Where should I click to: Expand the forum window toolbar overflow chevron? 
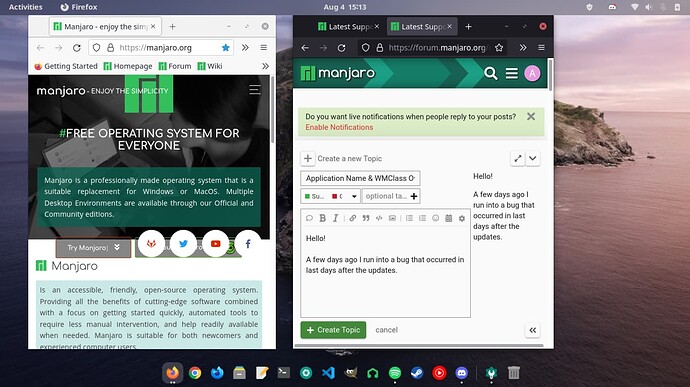pyautogui.click(x=523, y=48)
